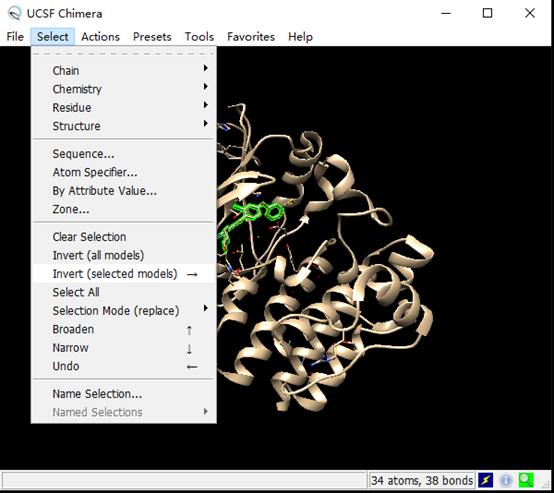Click the dashed tear-off line of menu

coord(124,54)
